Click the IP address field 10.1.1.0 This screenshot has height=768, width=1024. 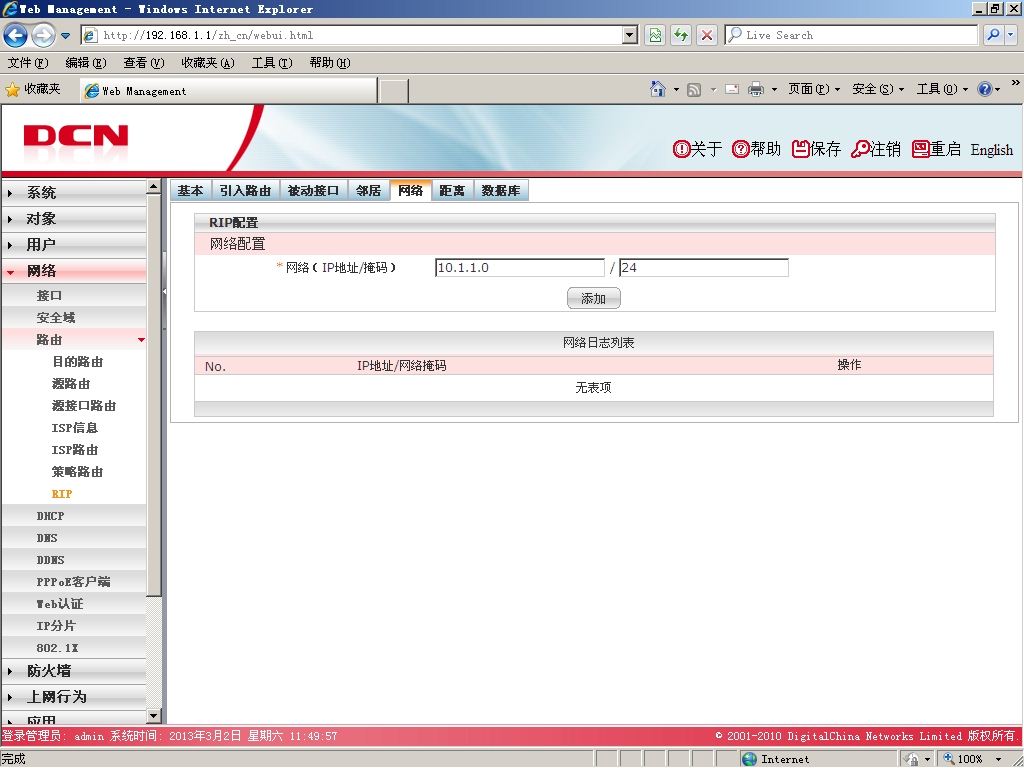pos(520,268)
